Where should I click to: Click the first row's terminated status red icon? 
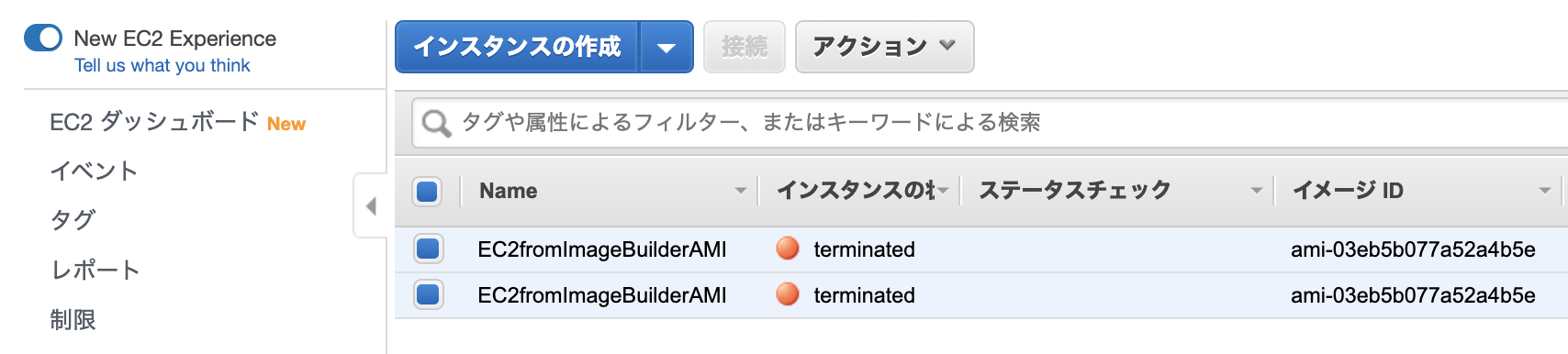(x=788, y=249)
